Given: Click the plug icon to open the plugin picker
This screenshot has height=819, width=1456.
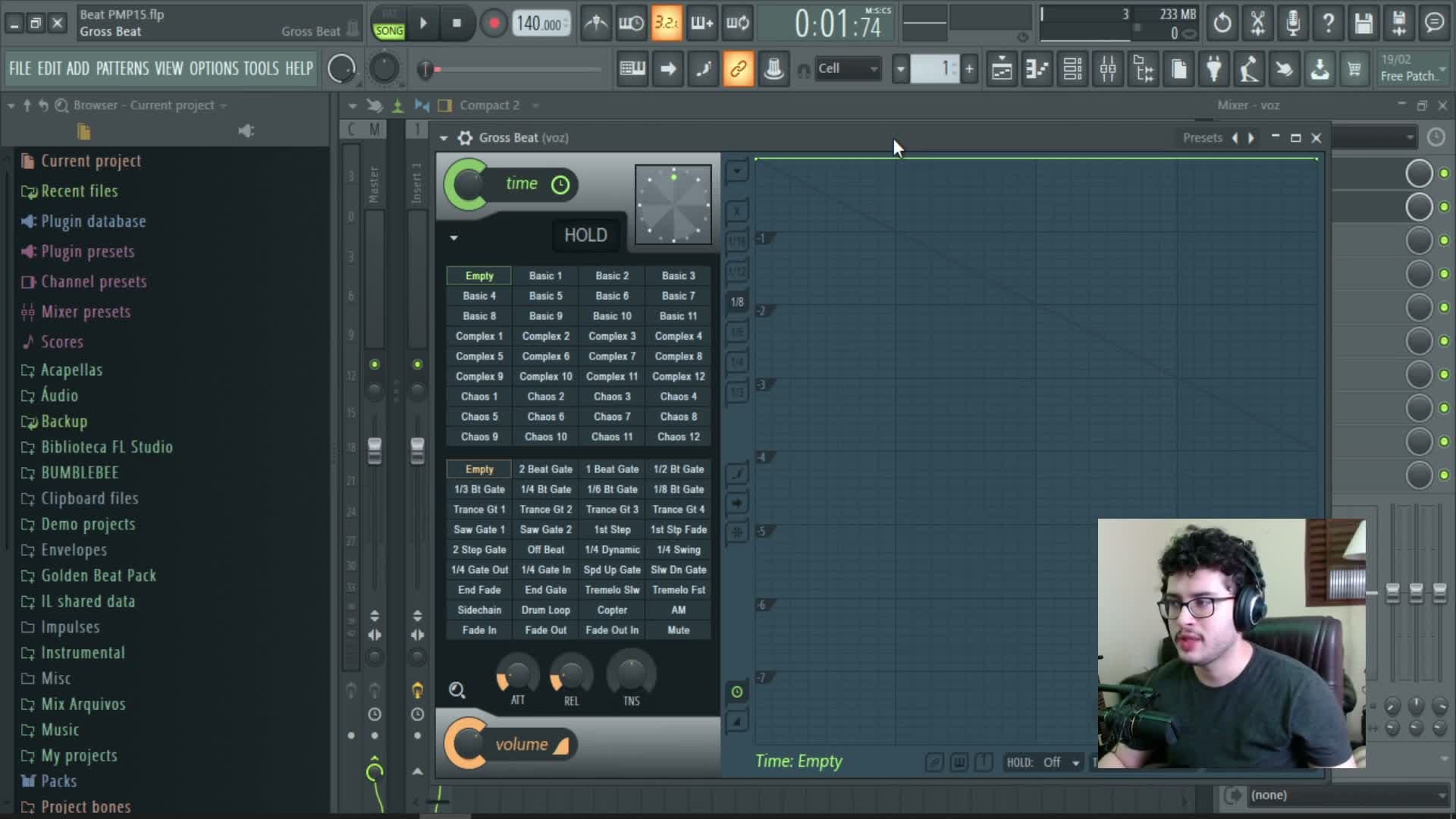Looking at the screenshot, I should (1214, 69).
